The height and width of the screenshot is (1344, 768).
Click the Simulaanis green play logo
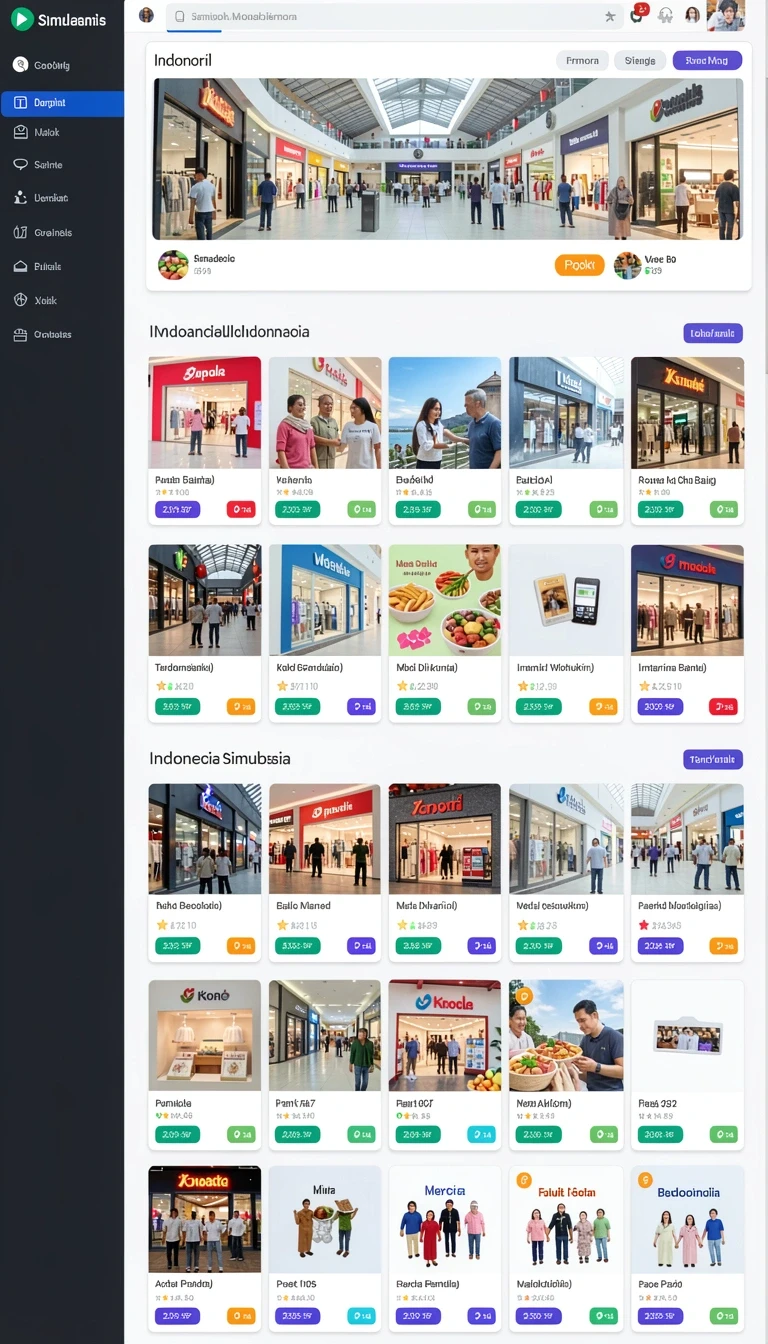21,19
